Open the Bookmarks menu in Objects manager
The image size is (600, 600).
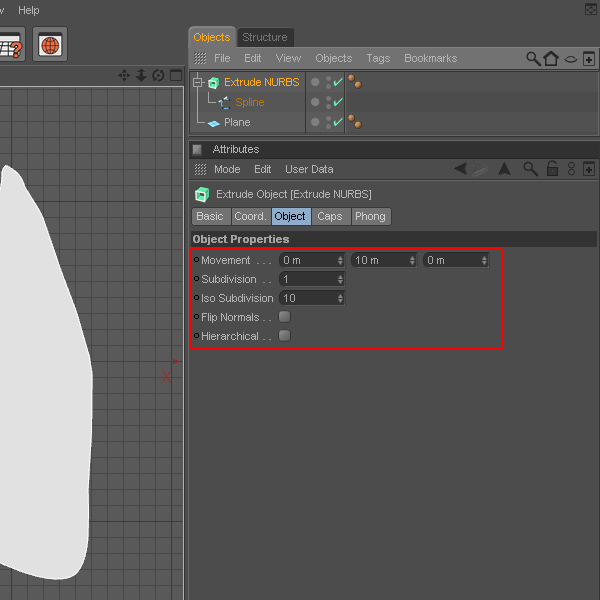431,59
